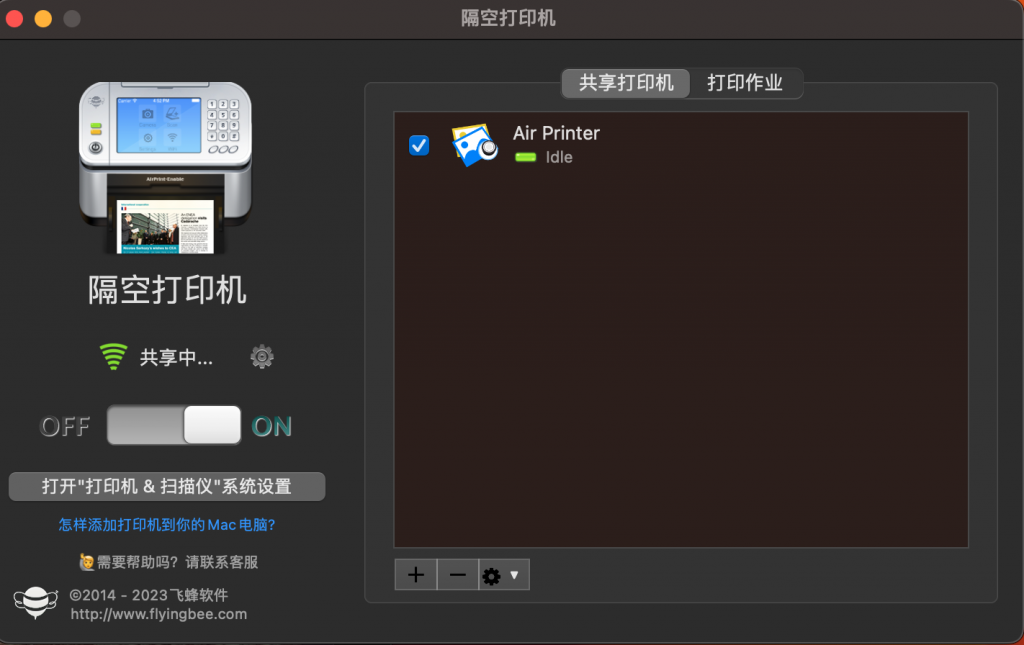Viewport: 1024px width, 645px height.
Task: Click the green Idle status indicator
Action: coord(527,157)
